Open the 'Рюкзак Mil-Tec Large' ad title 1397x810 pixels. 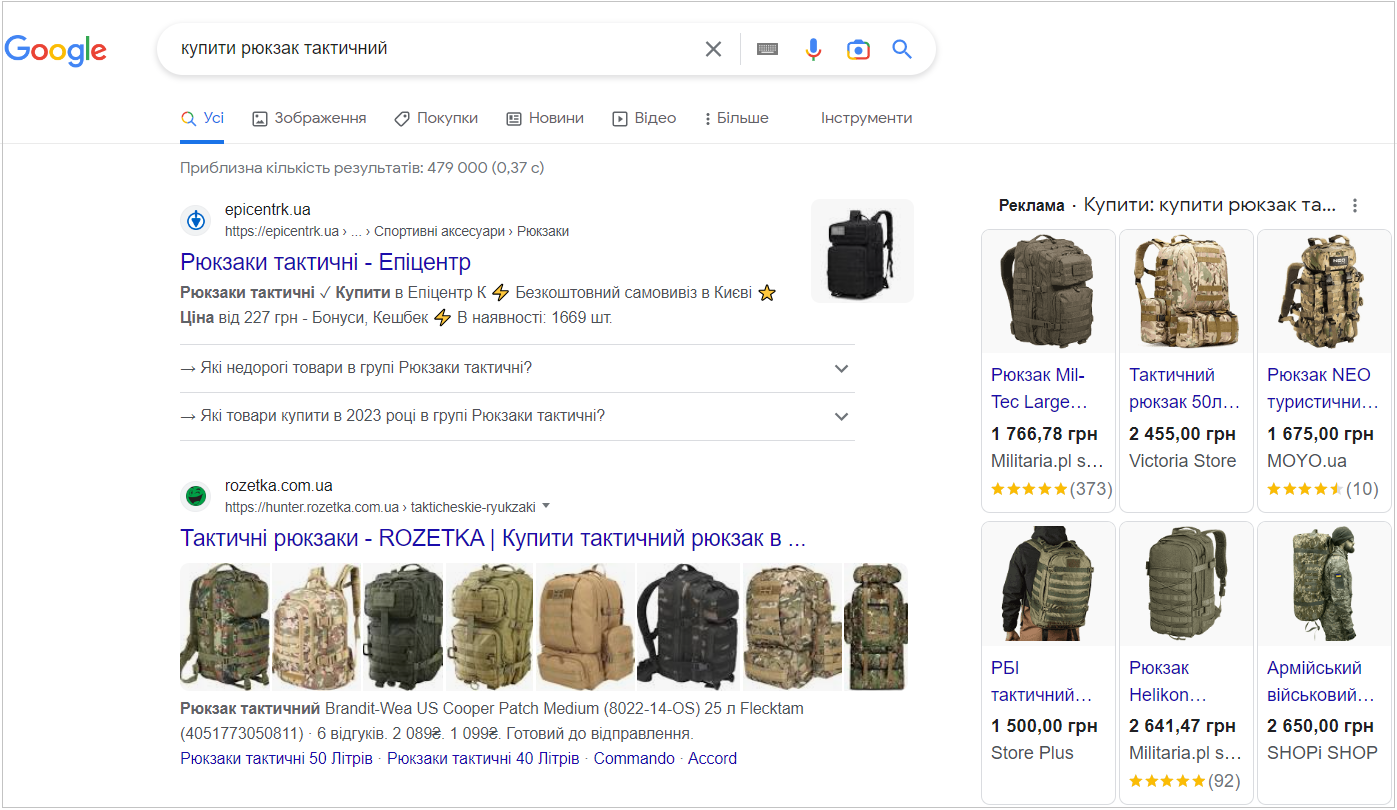coord(1041,389)
